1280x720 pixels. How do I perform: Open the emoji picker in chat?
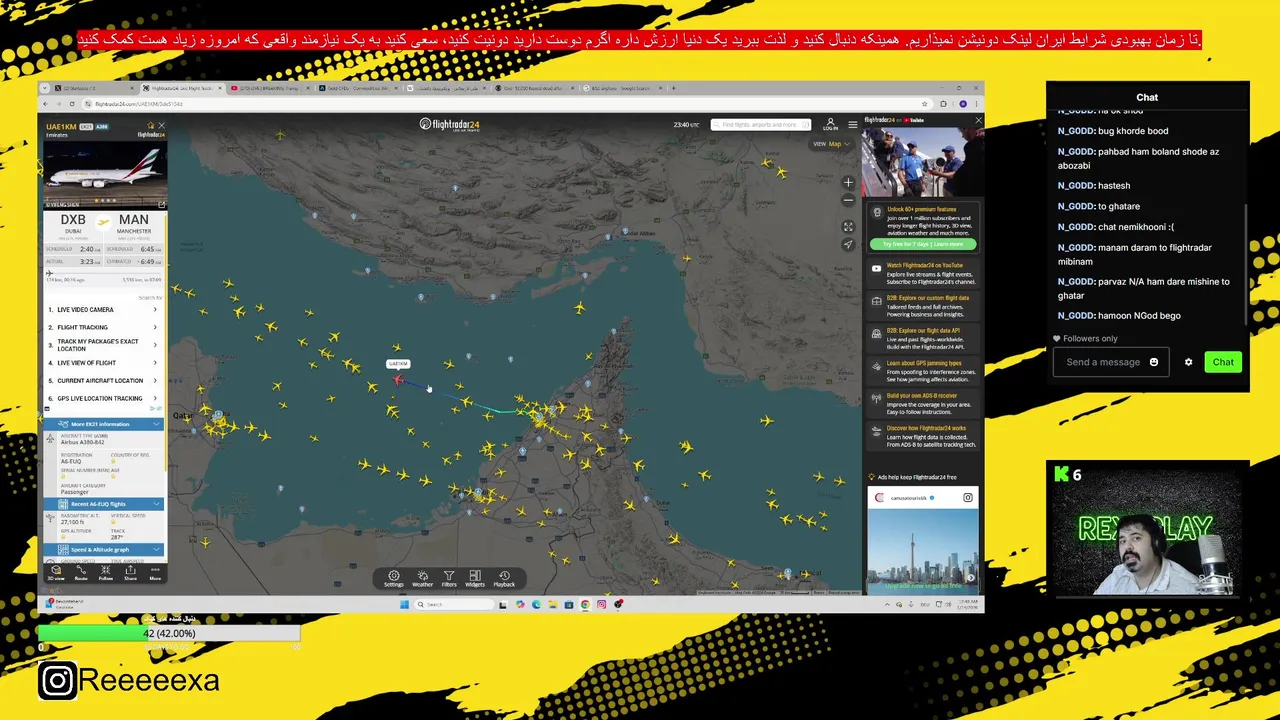[x=1153, y=362]
